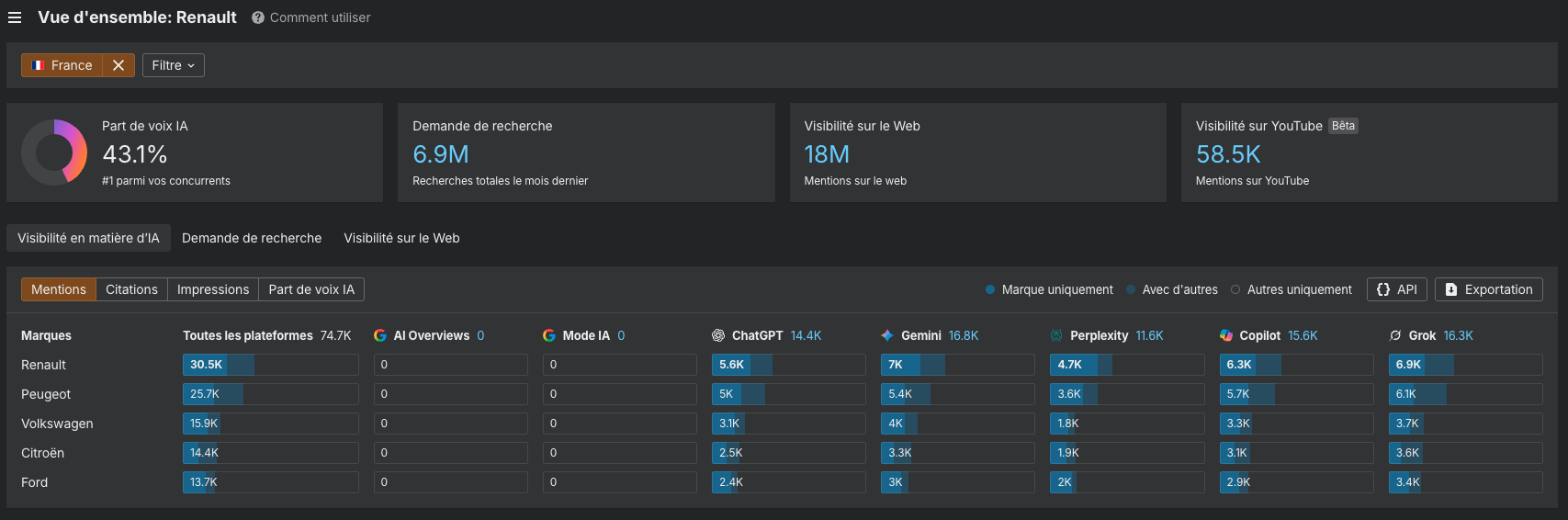Open the hamburger navigation menu
This screenshot has width=1568, height=520.
[x=15, y=17]
